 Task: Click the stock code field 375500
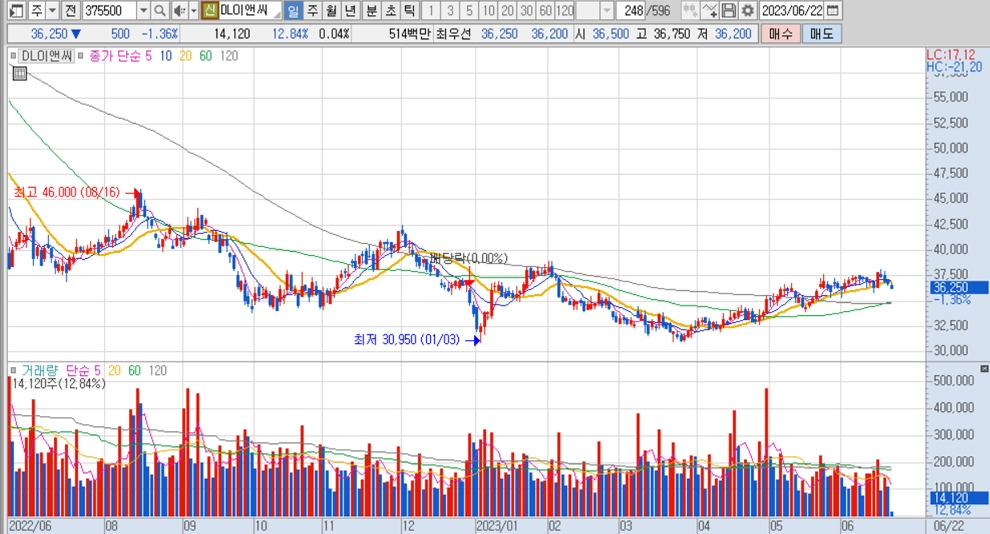[x=109, y=10]
